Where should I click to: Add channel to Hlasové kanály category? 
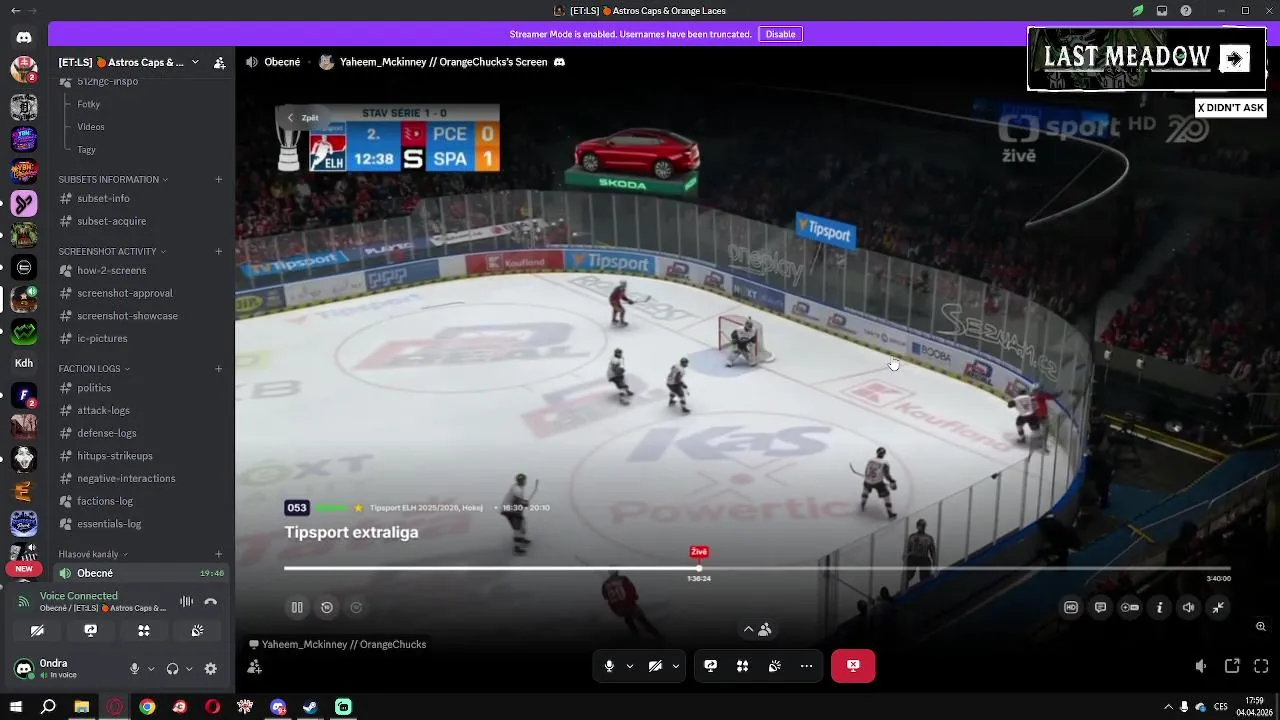coord(218,554)
